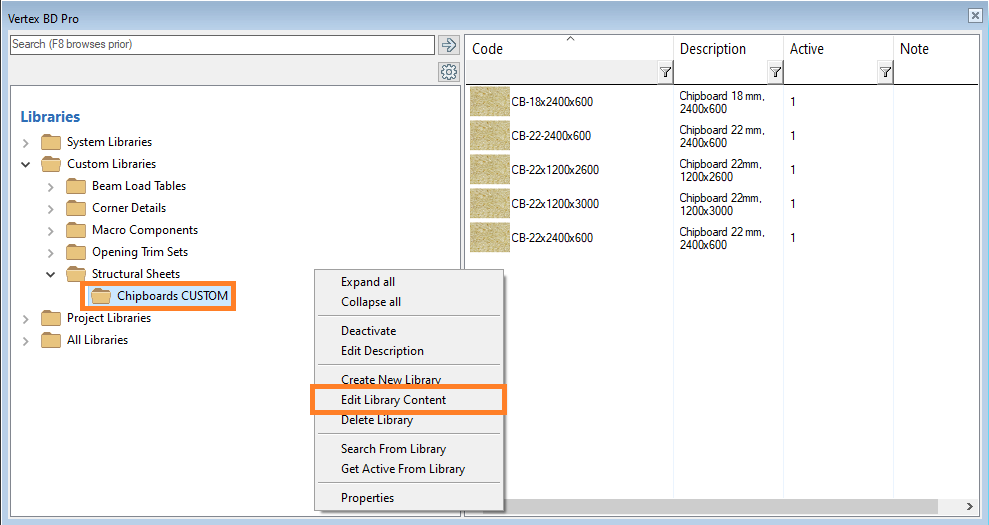Click the Description column filter icon
The height and width of the screenshot is (525, 989).
click(775, 72)
